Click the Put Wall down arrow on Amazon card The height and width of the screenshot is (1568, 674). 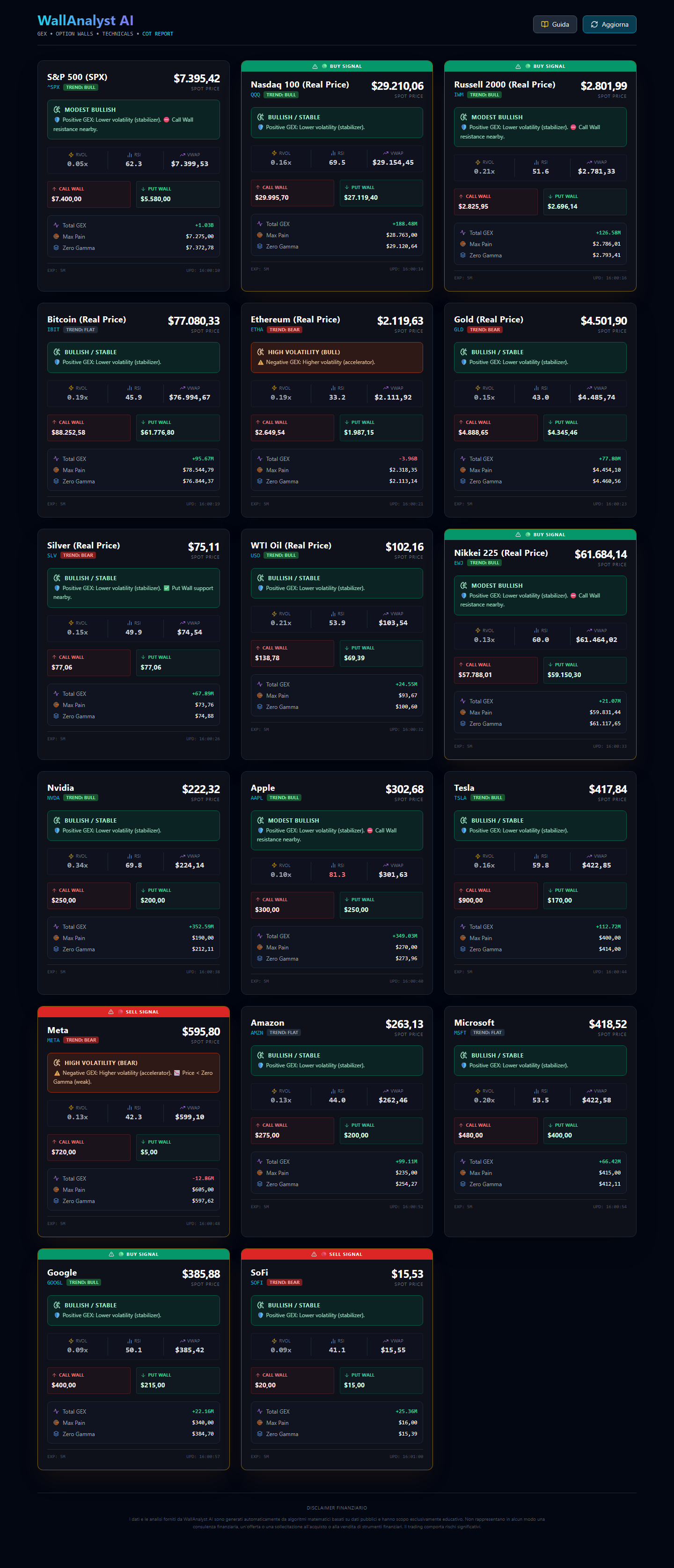pyautogui.click(x=346, y=1125)
